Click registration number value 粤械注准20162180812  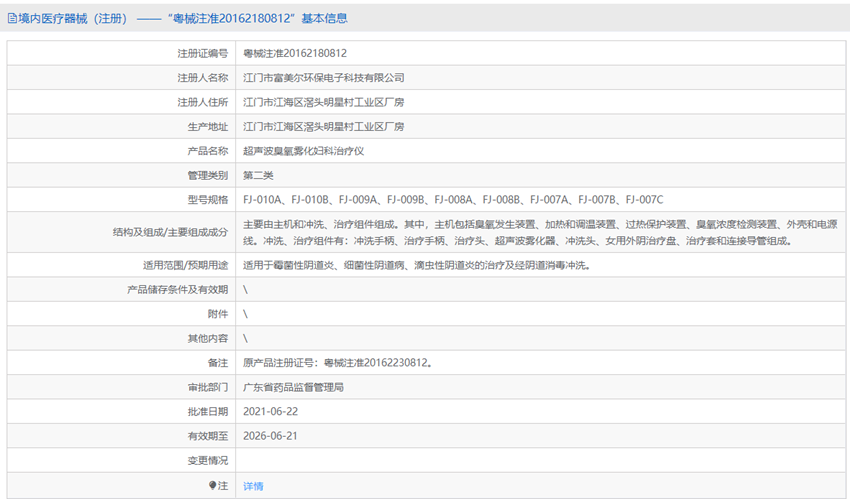[295, 53]
